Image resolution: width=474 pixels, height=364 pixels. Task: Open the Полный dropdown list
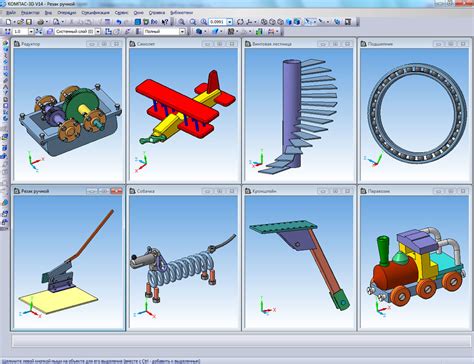coord(182,31)
